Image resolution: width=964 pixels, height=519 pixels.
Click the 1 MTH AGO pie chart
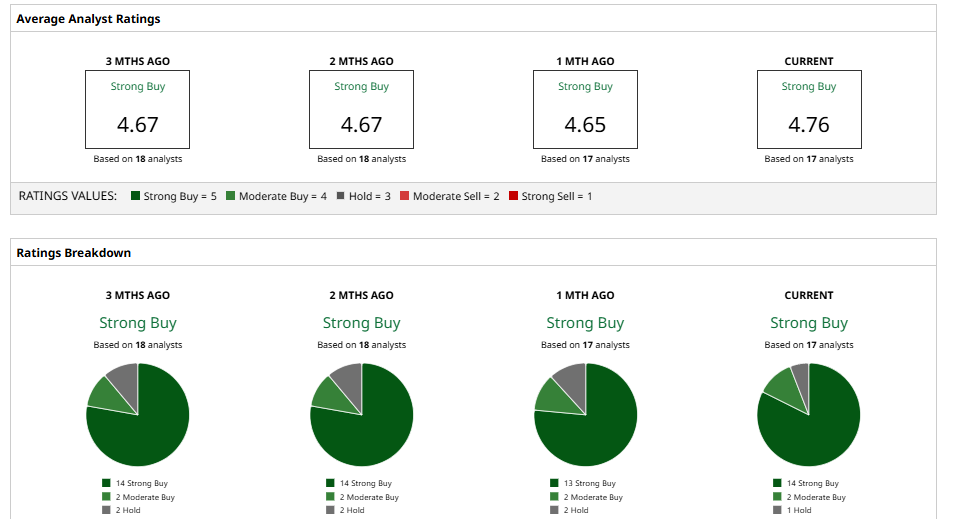pos(585,414)
